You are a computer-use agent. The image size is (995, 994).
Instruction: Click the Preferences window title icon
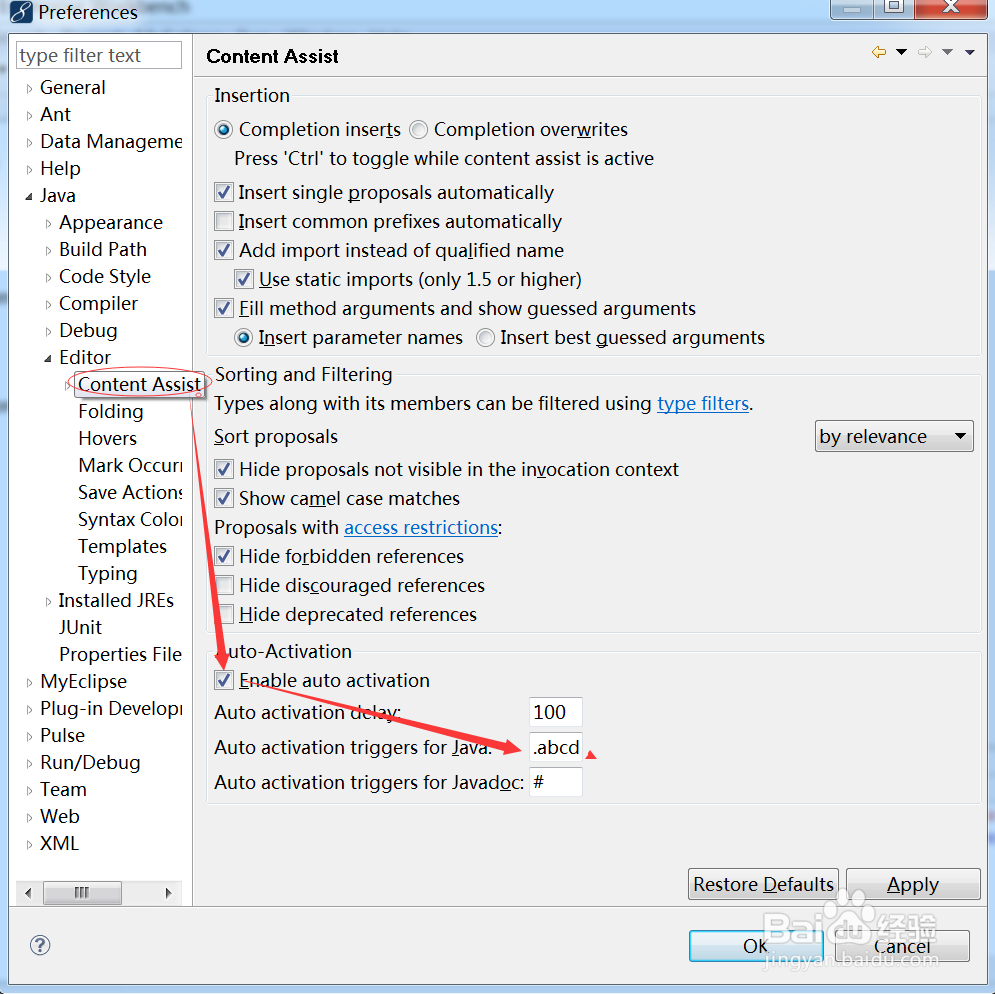coord(20,13)
